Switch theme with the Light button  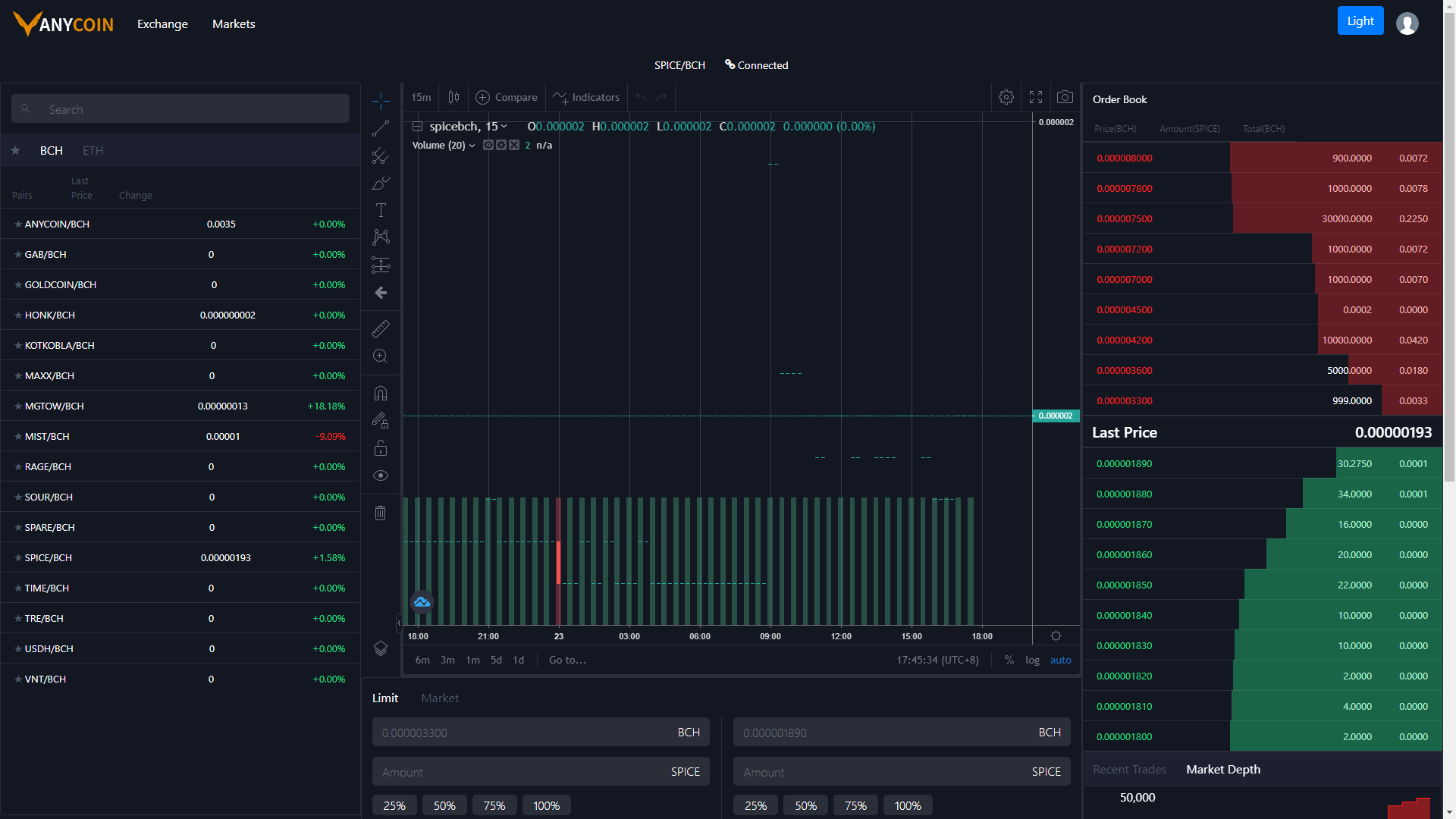pos(1360,21)
